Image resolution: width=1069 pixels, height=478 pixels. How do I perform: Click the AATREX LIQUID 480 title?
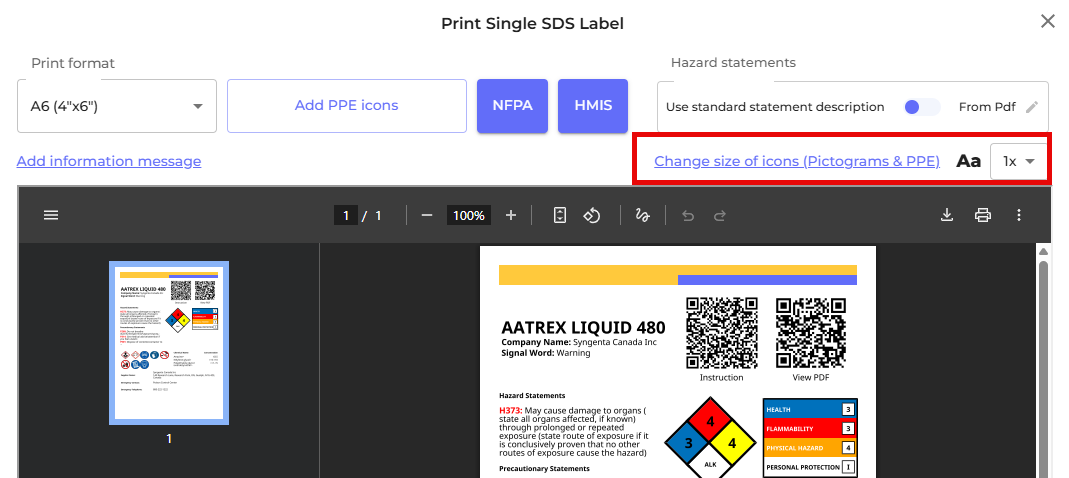[583, 328]
